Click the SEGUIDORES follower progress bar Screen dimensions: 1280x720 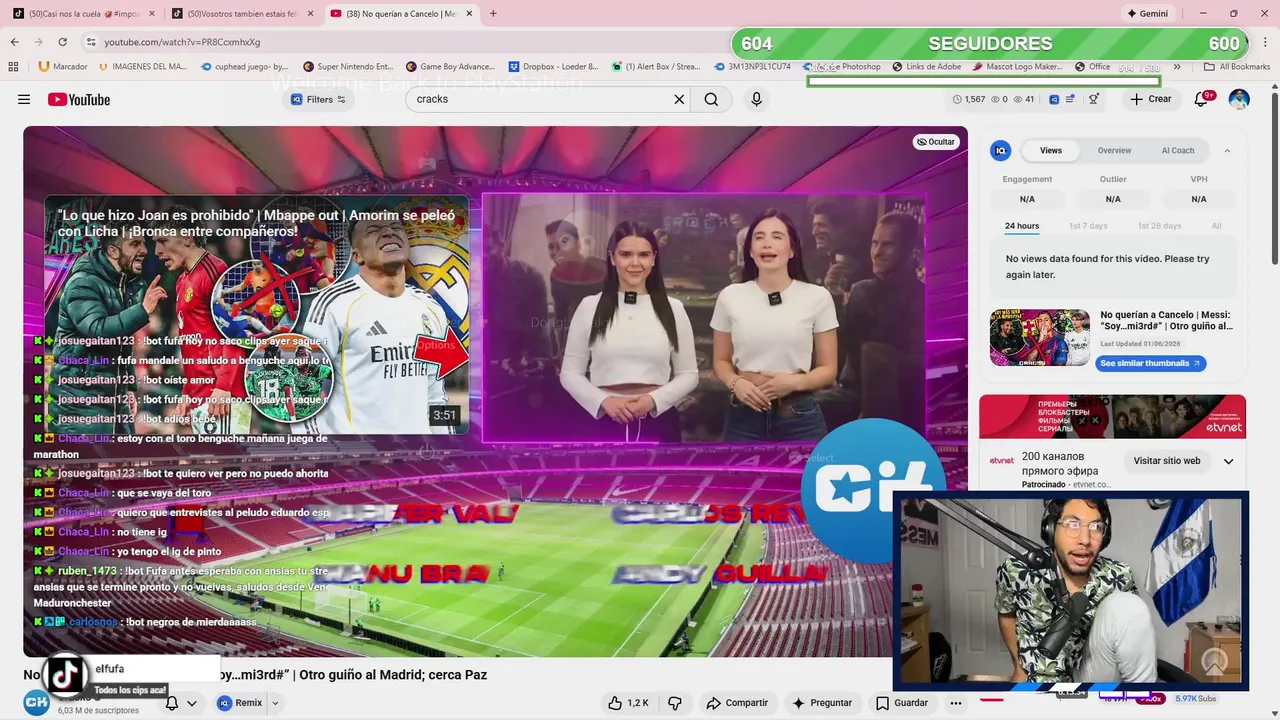click(x=990, y=44)
